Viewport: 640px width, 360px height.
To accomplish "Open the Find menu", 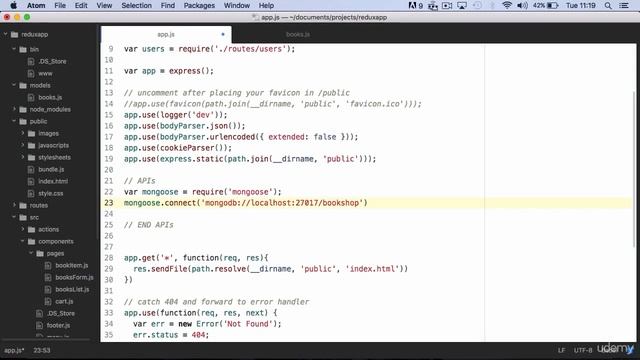I will (x=167, y=5).
